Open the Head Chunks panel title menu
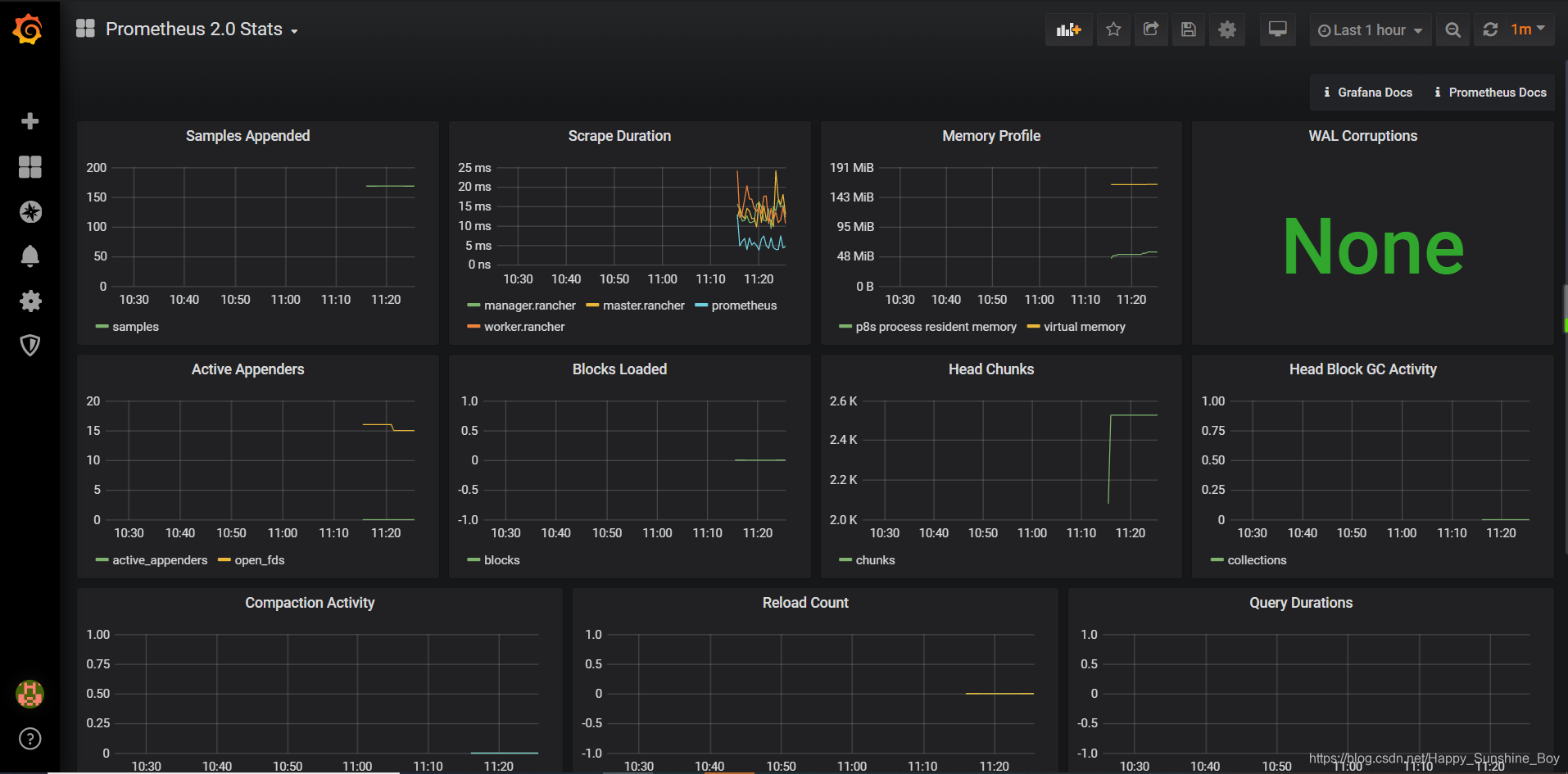 point(991,369)
